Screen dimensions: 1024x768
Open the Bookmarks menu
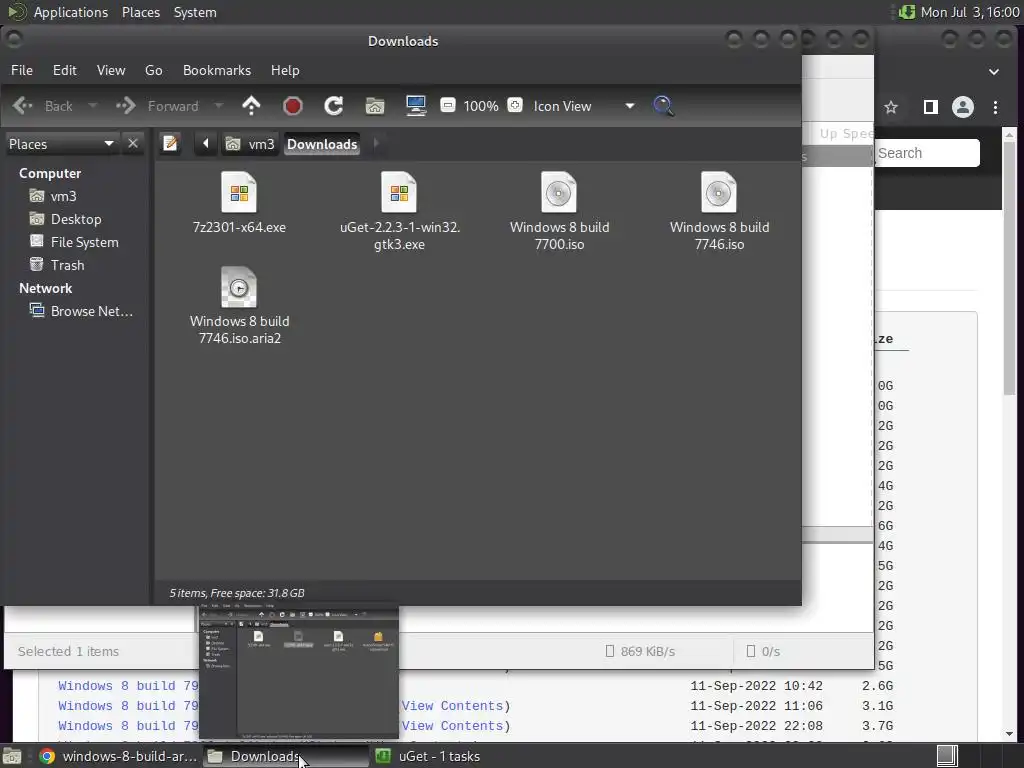[217, 70]
